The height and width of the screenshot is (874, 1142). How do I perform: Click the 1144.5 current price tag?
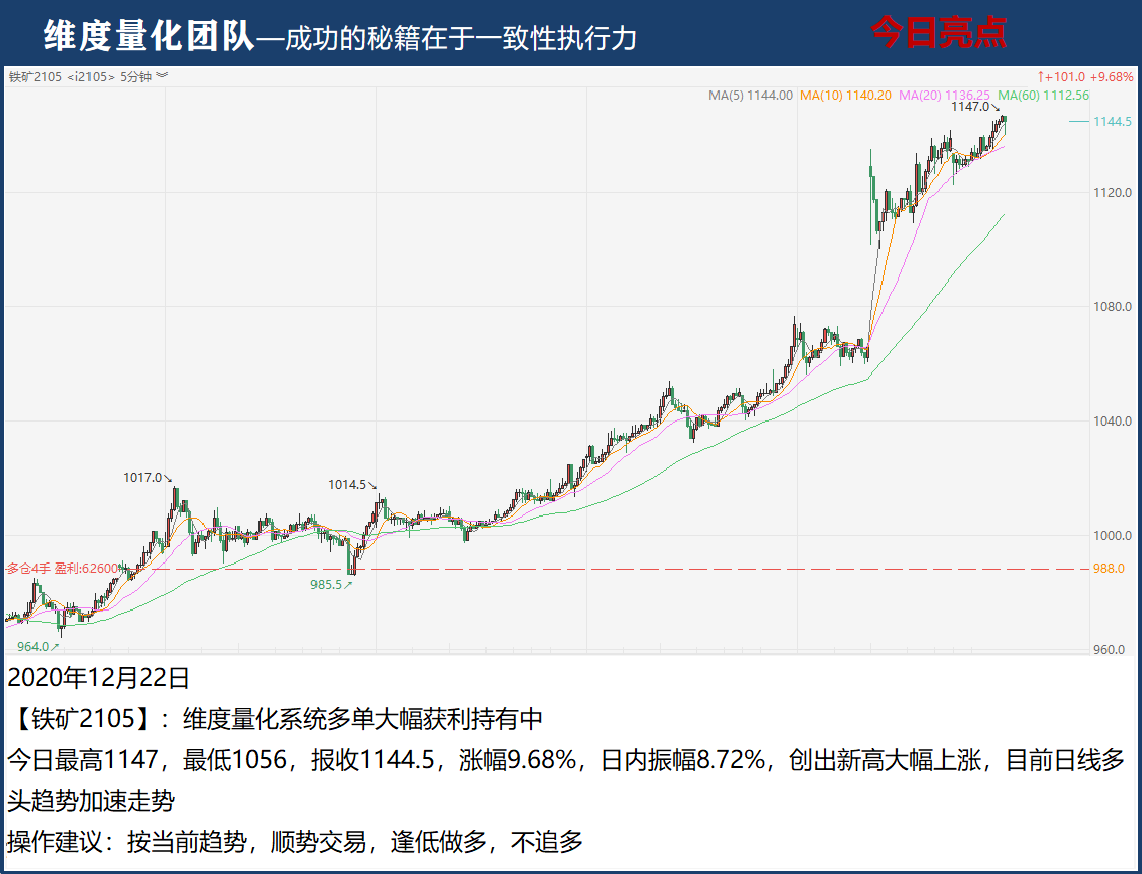point(1112,121)
